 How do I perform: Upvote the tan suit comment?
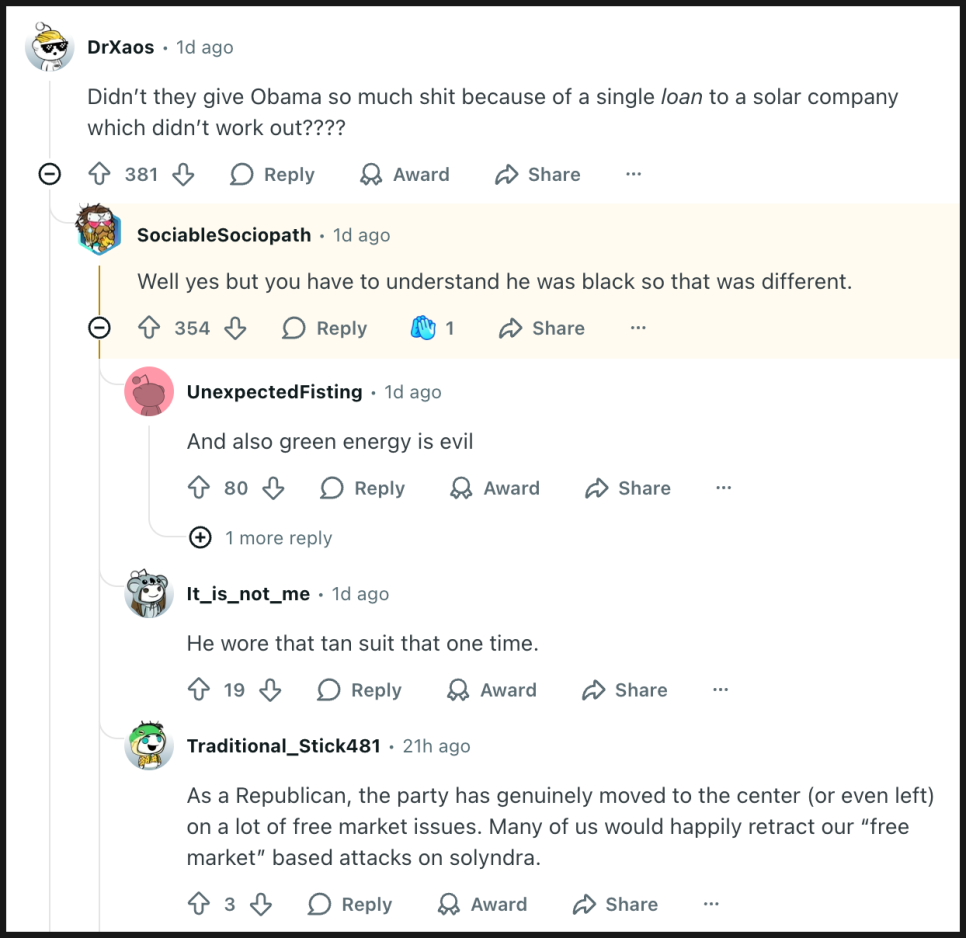(199, 690)
